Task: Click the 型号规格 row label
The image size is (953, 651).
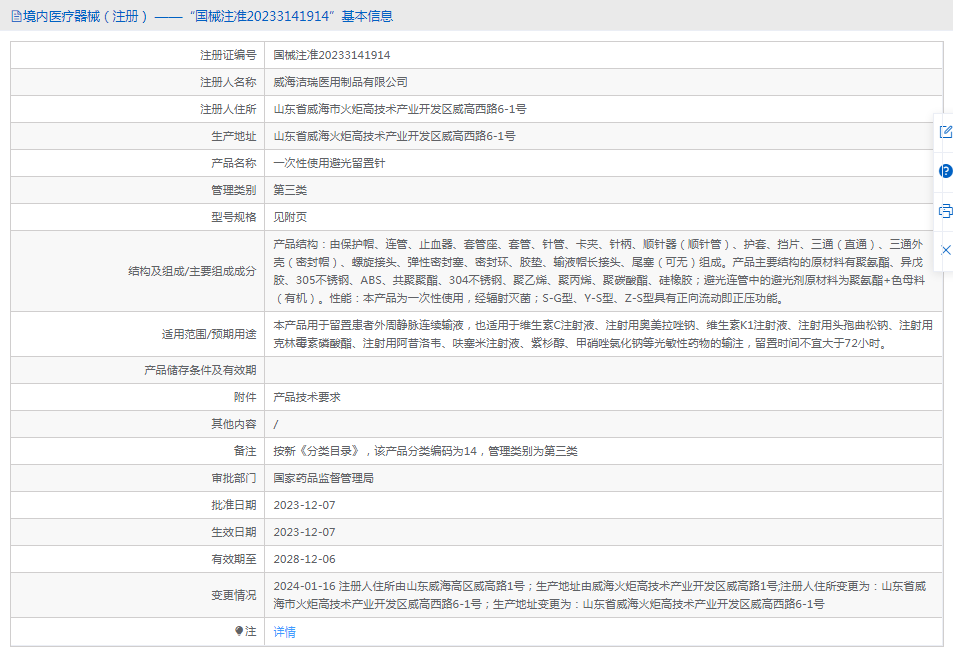Action: pyautogui.click(x=234, y=217)
